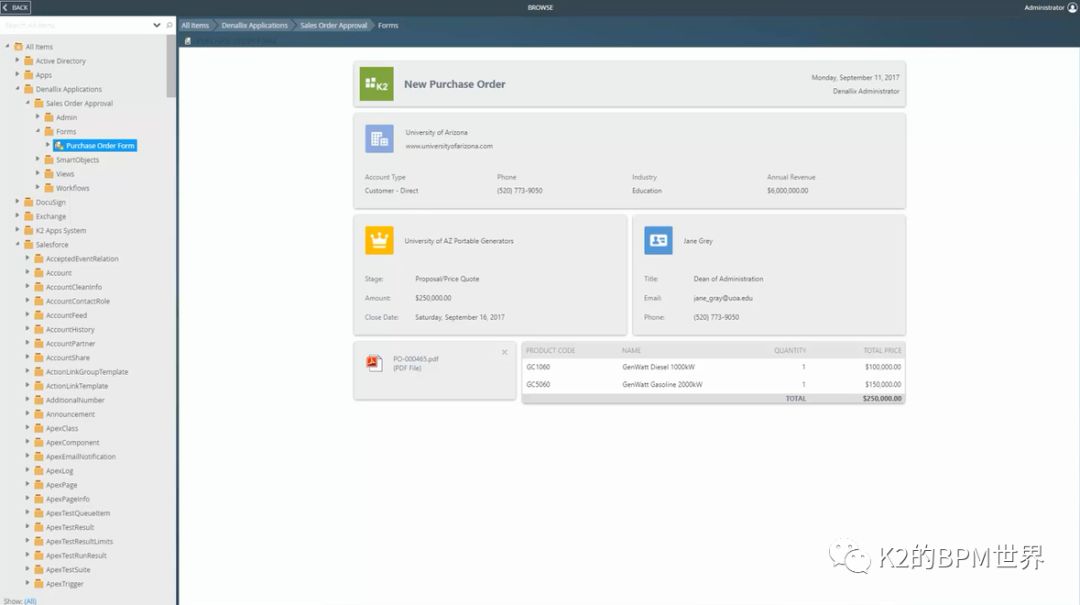This screenshot has height=605, width=1080.
Task: Select the Forms breadcrumb
Action: pos(388,25)
